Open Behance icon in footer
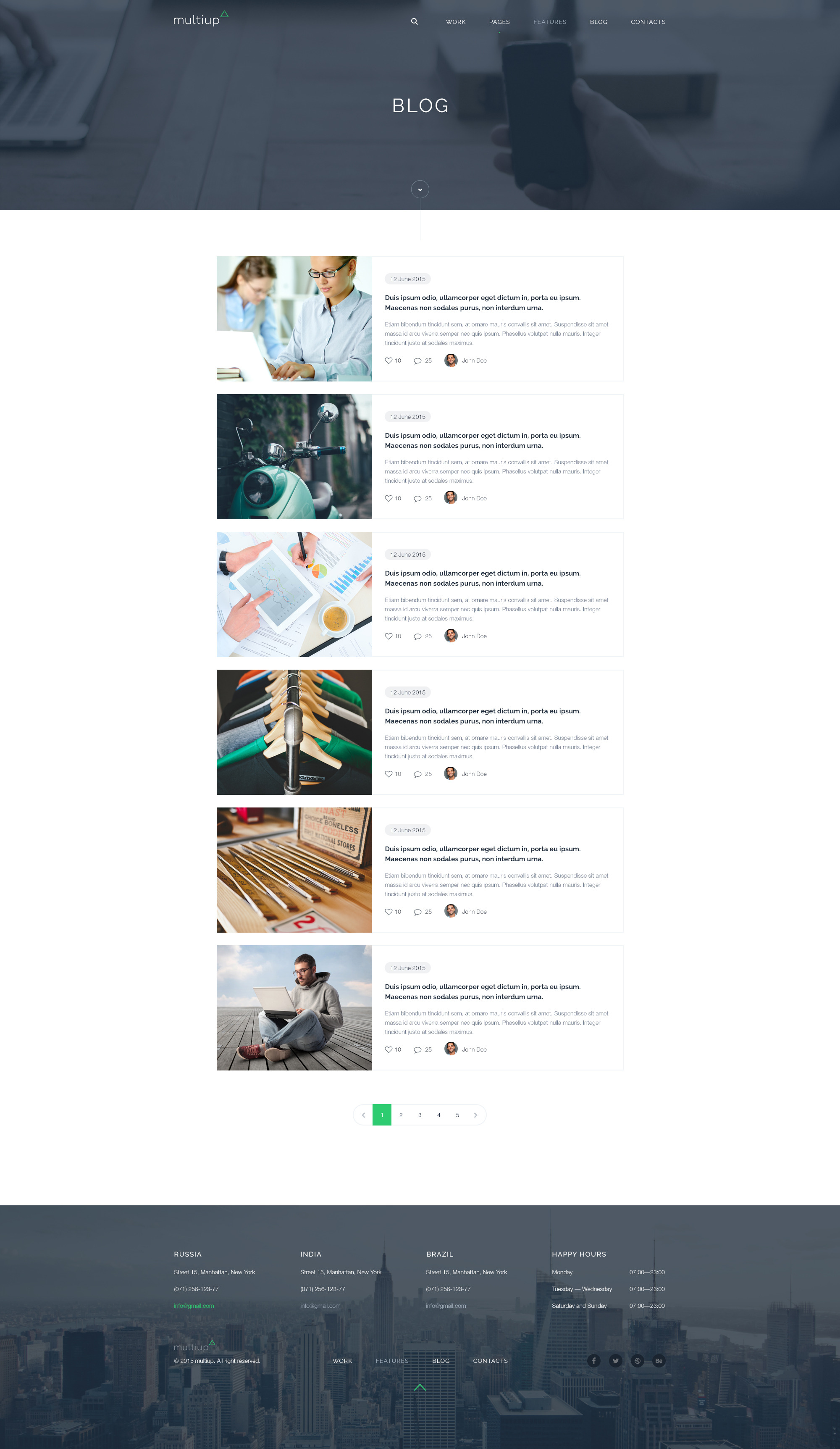Viewport: 840px width, 1449px height. (x=659, y=1360)
